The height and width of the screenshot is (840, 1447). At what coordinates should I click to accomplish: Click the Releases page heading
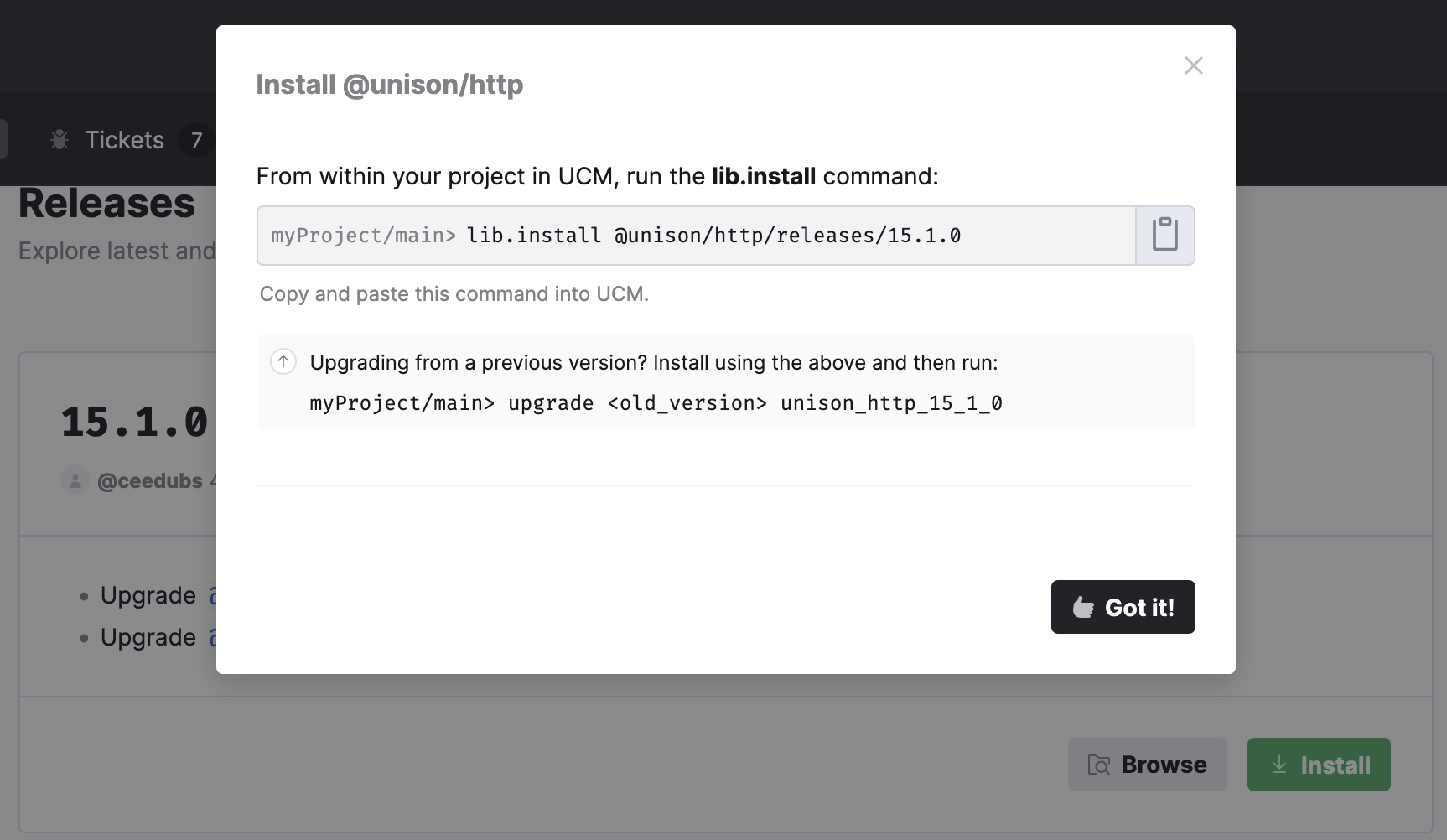click(106, 204)
